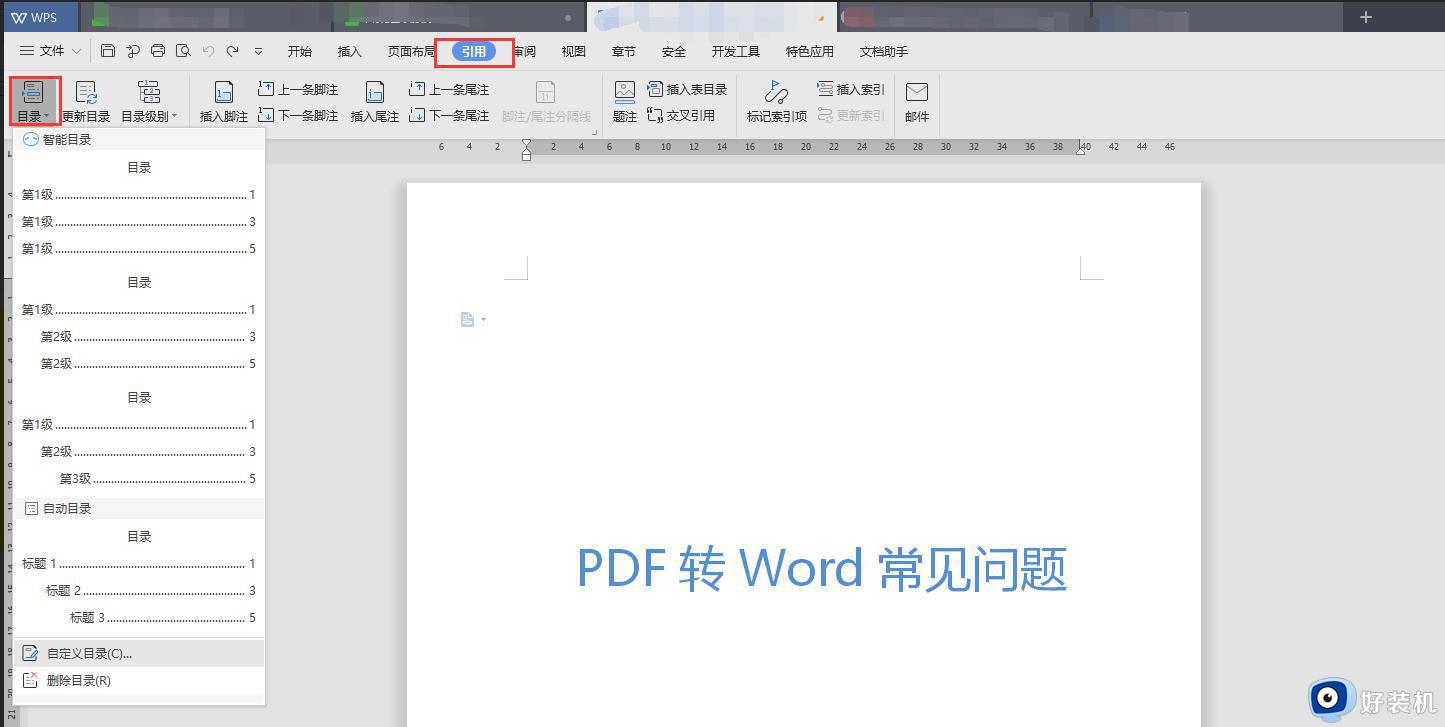Viewport: 1445px width, 727px height.
Task: Switch to the 页面布局 tab
Action: point(411,51)
